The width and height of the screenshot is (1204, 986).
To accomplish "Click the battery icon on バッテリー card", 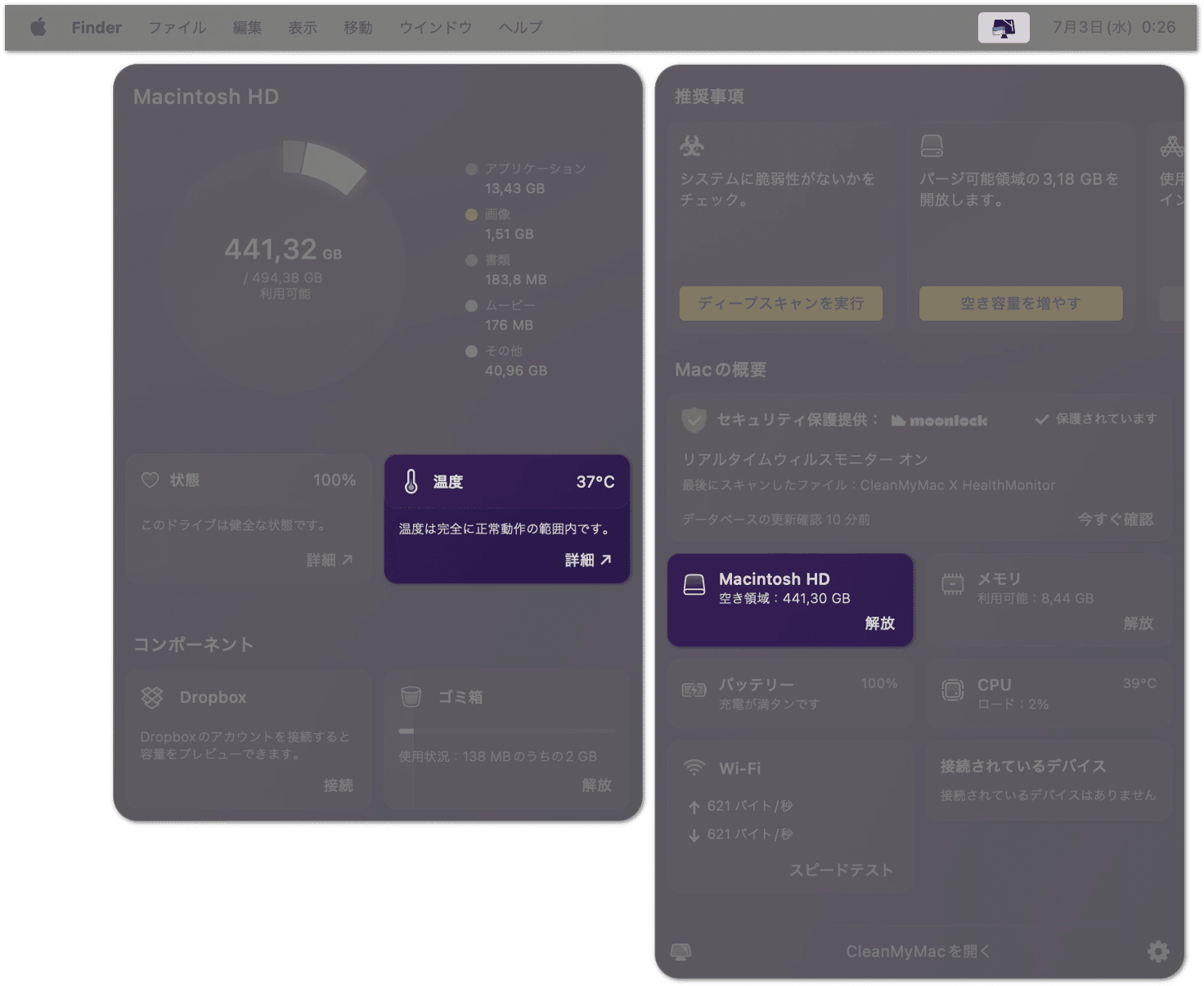I will [x=694, y=690].
